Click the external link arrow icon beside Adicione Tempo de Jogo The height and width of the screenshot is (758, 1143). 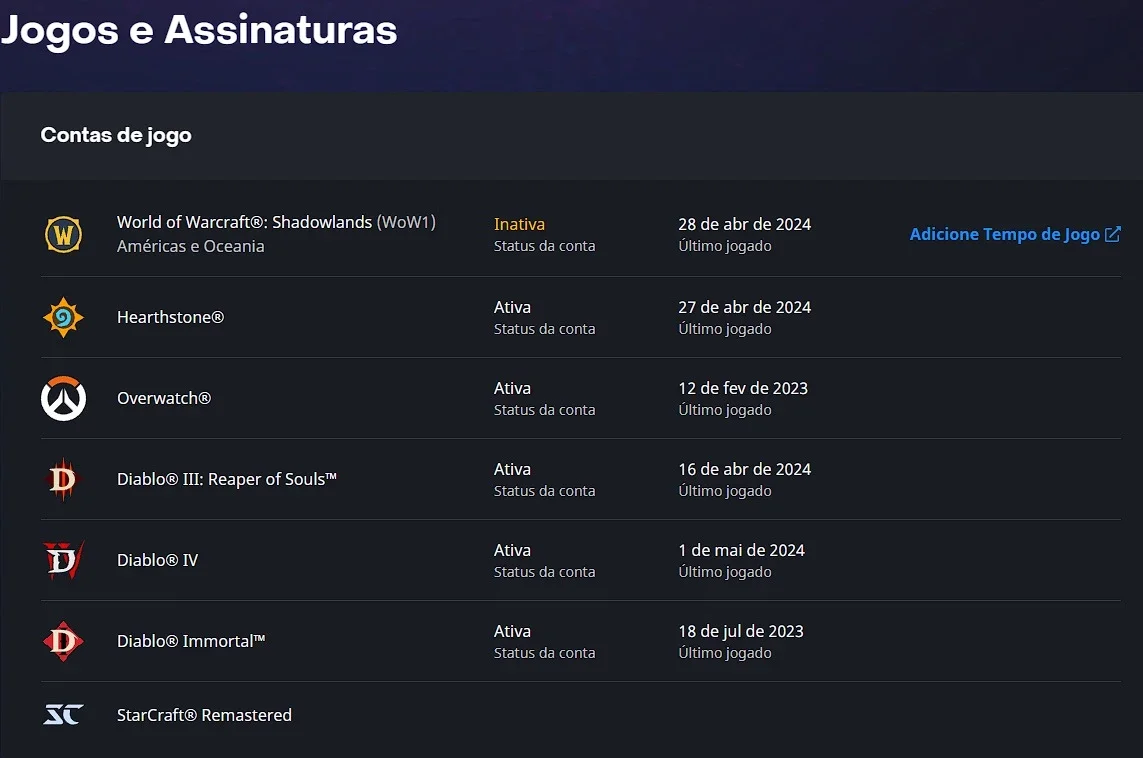[x=1112, y=234]
